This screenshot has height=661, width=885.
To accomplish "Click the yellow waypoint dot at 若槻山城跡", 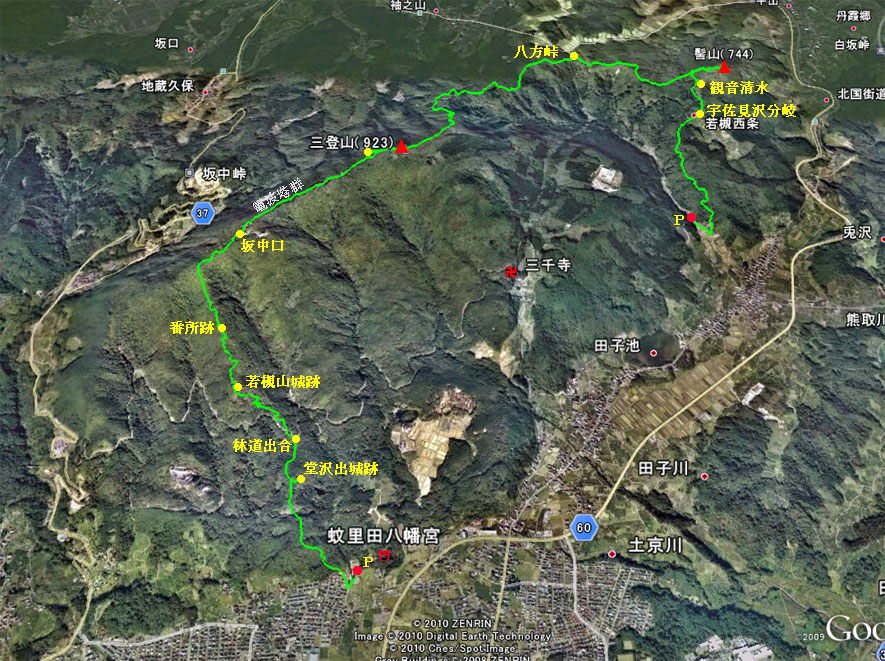I will point(237,387).
